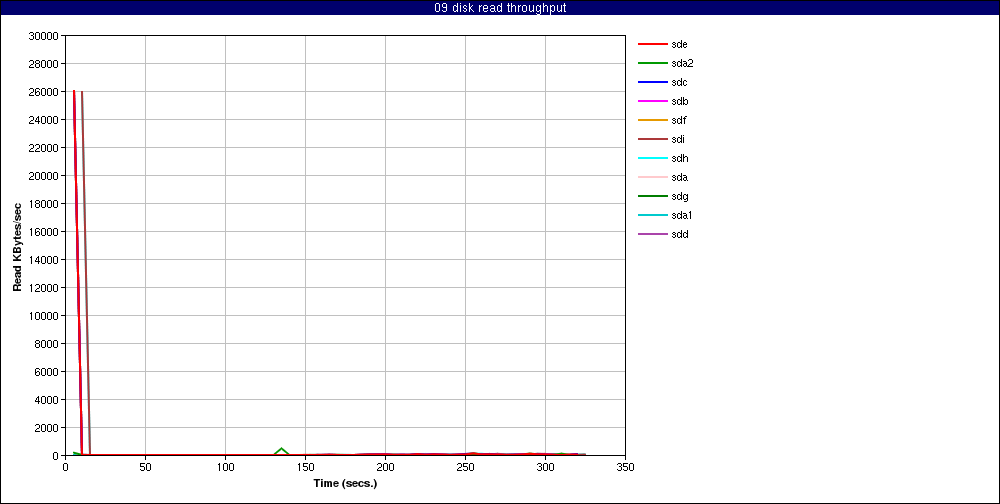Select the sda legend label
The width and height of the screenshot is (1000, 504).
[x=679, y=177]
